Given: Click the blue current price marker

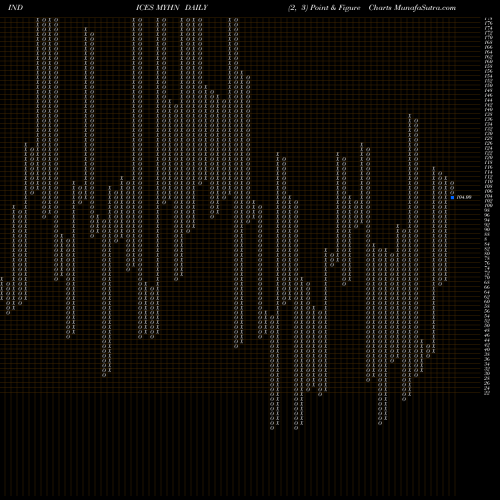Looking at the screenshot, I should [452, 197].
